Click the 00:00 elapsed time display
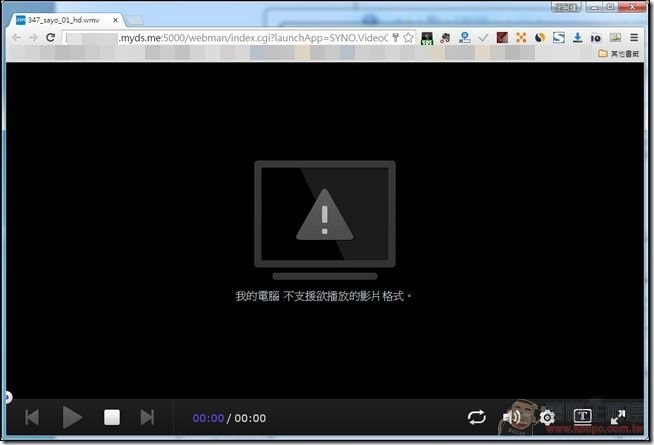Viewport: 654px width, 445px height. [208, 418]
